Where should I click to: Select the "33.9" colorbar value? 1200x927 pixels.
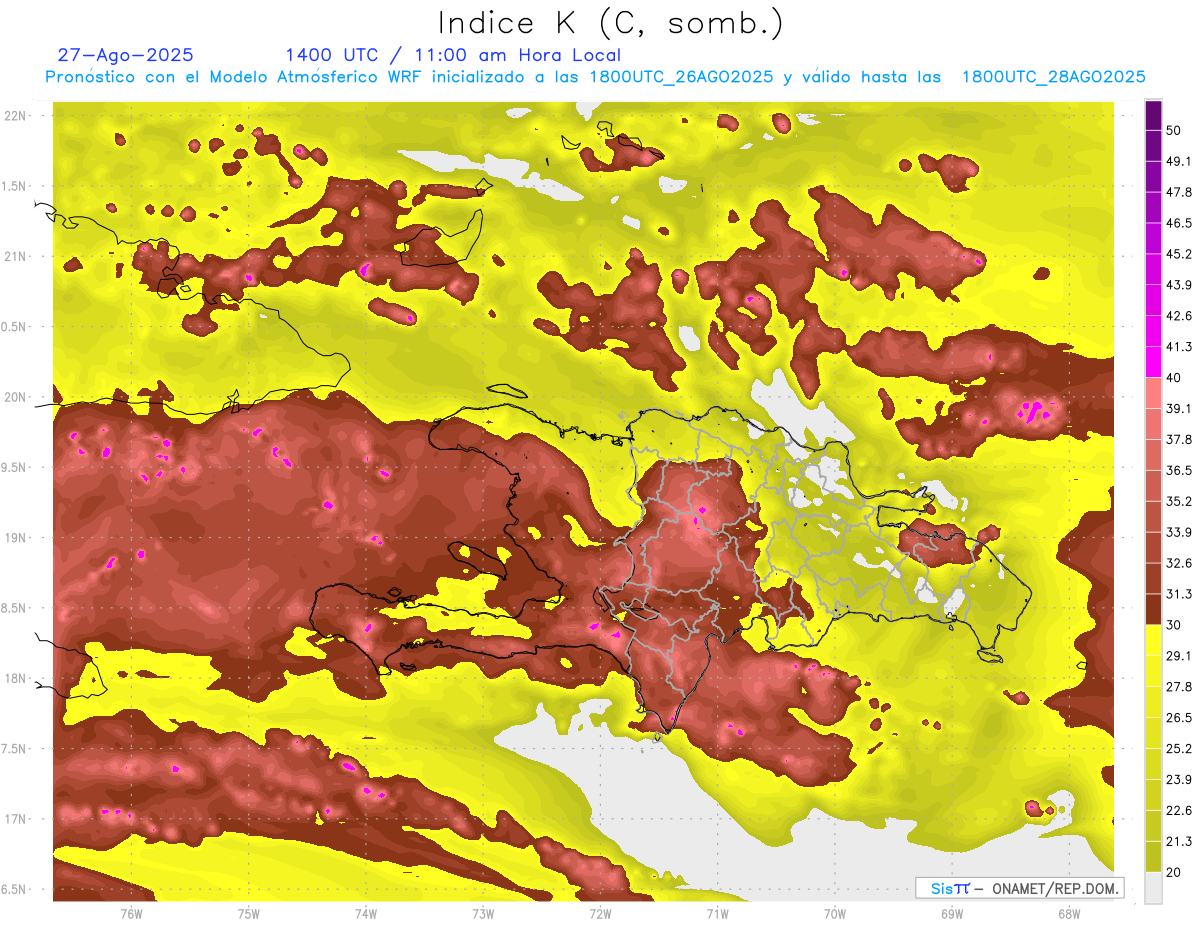(x=1179, y=532)
